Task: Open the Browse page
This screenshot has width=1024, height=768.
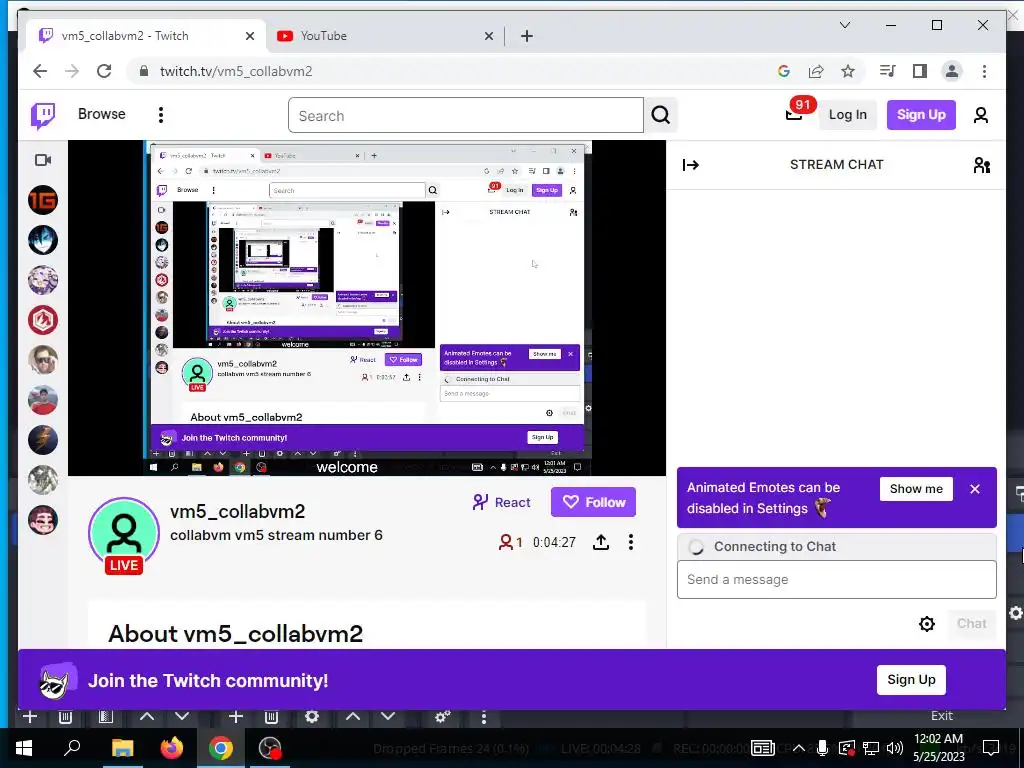Action: (x=101, y=114)
